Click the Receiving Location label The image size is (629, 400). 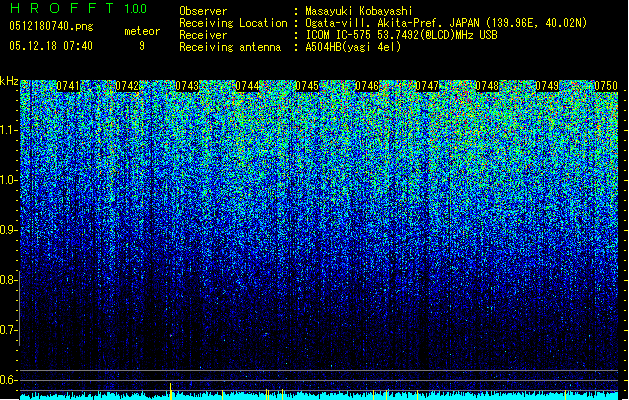233,23
